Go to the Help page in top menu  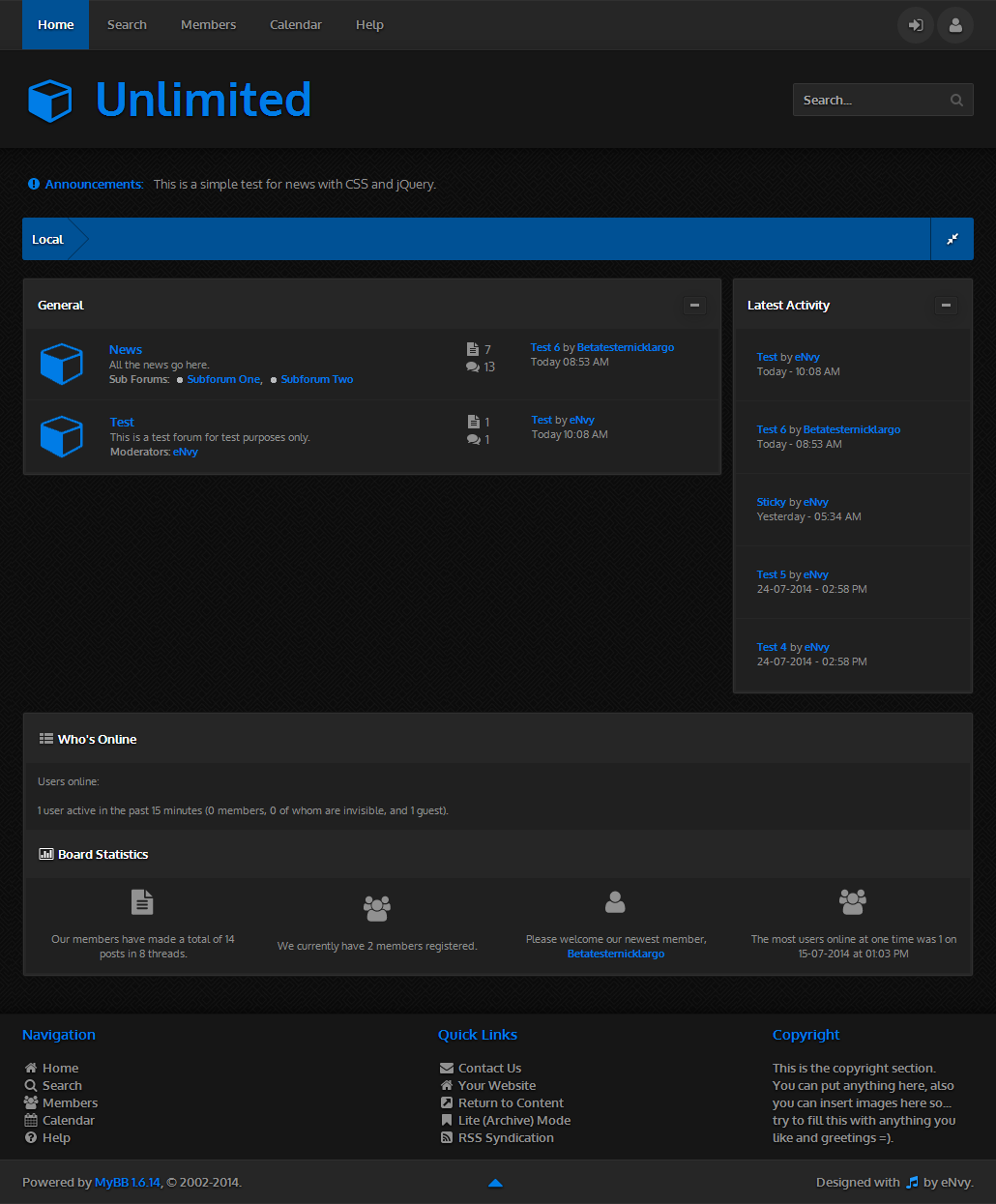(369, 25)
